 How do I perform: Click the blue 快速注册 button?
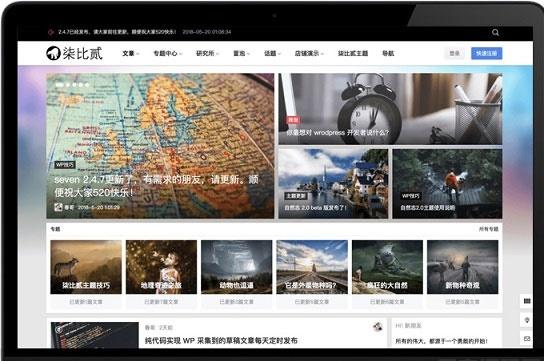click(x=486, y=53)
